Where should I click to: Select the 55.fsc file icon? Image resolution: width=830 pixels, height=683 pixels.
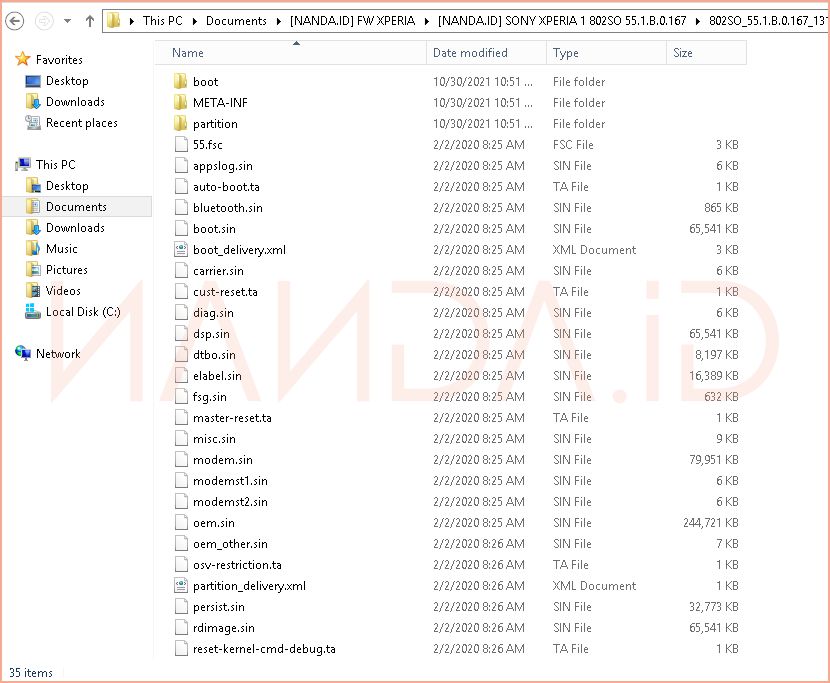pyautogui.click(x=180, y=145)
